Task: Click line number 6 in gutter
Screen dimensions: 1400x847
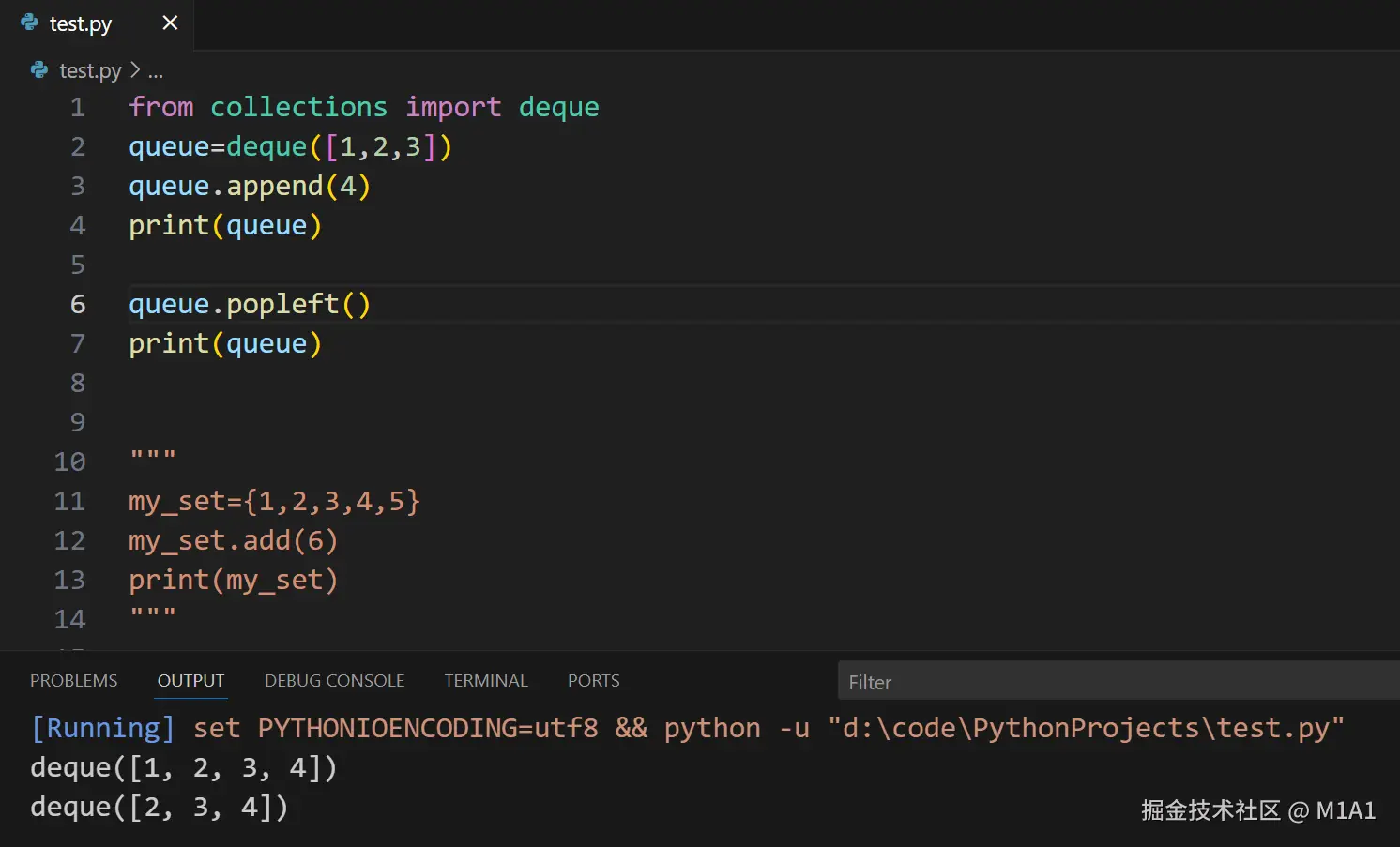Action: point(78,305)
